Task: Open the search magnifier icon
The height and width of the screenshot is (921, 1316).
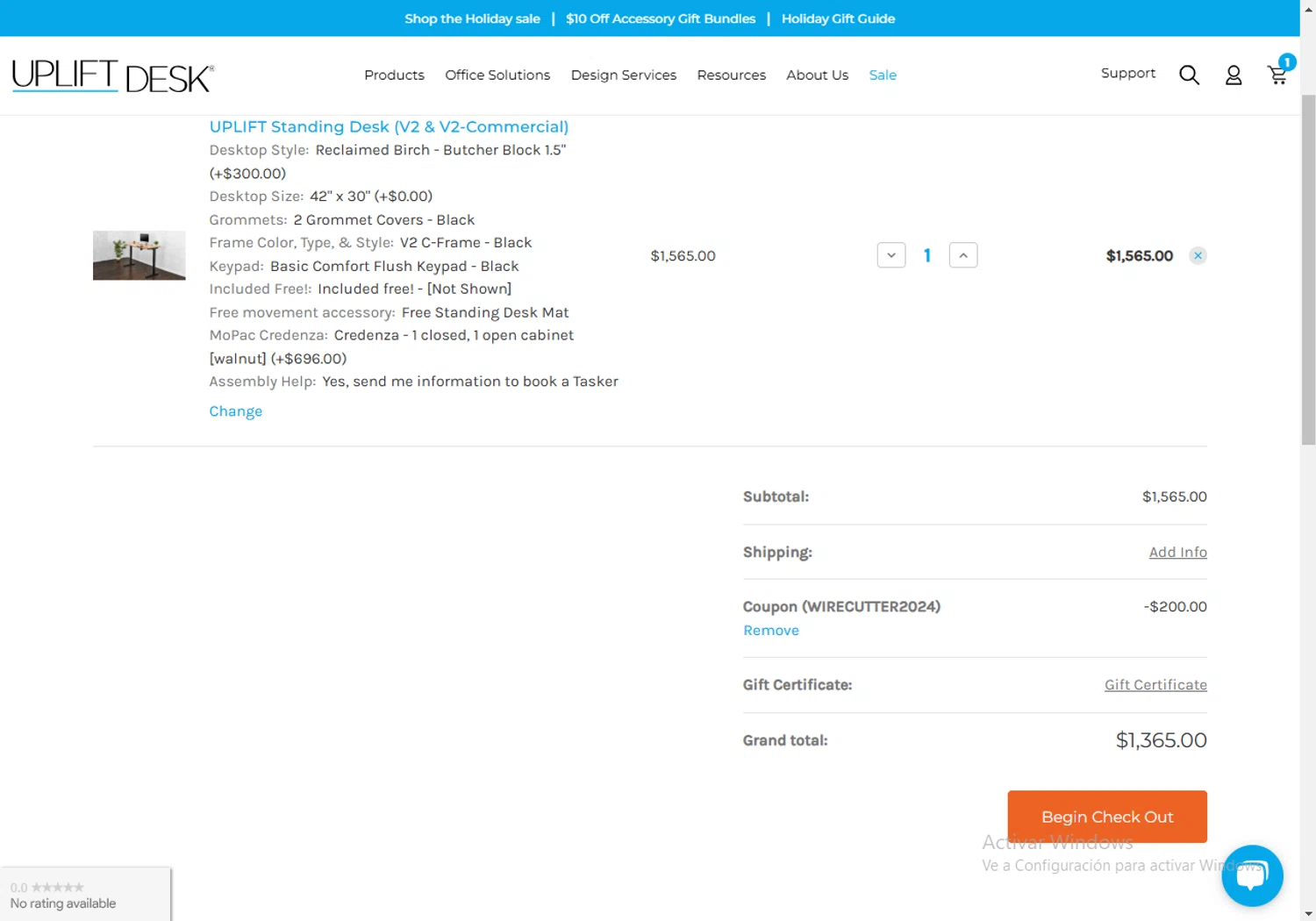Action: (x=1189, y=75)
